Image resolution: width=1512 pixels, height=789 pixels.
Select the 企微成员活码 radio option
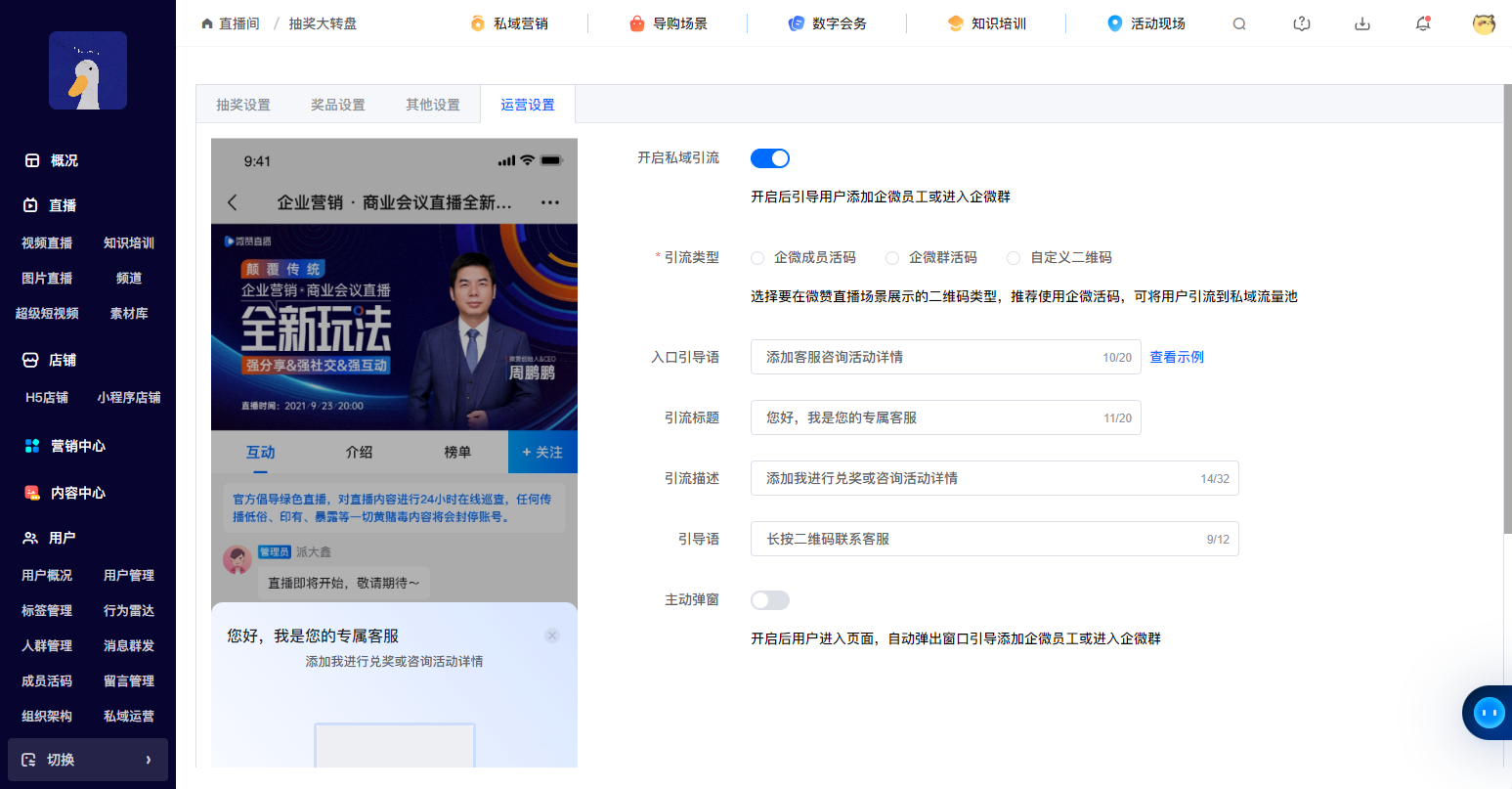tap(757, 258)
